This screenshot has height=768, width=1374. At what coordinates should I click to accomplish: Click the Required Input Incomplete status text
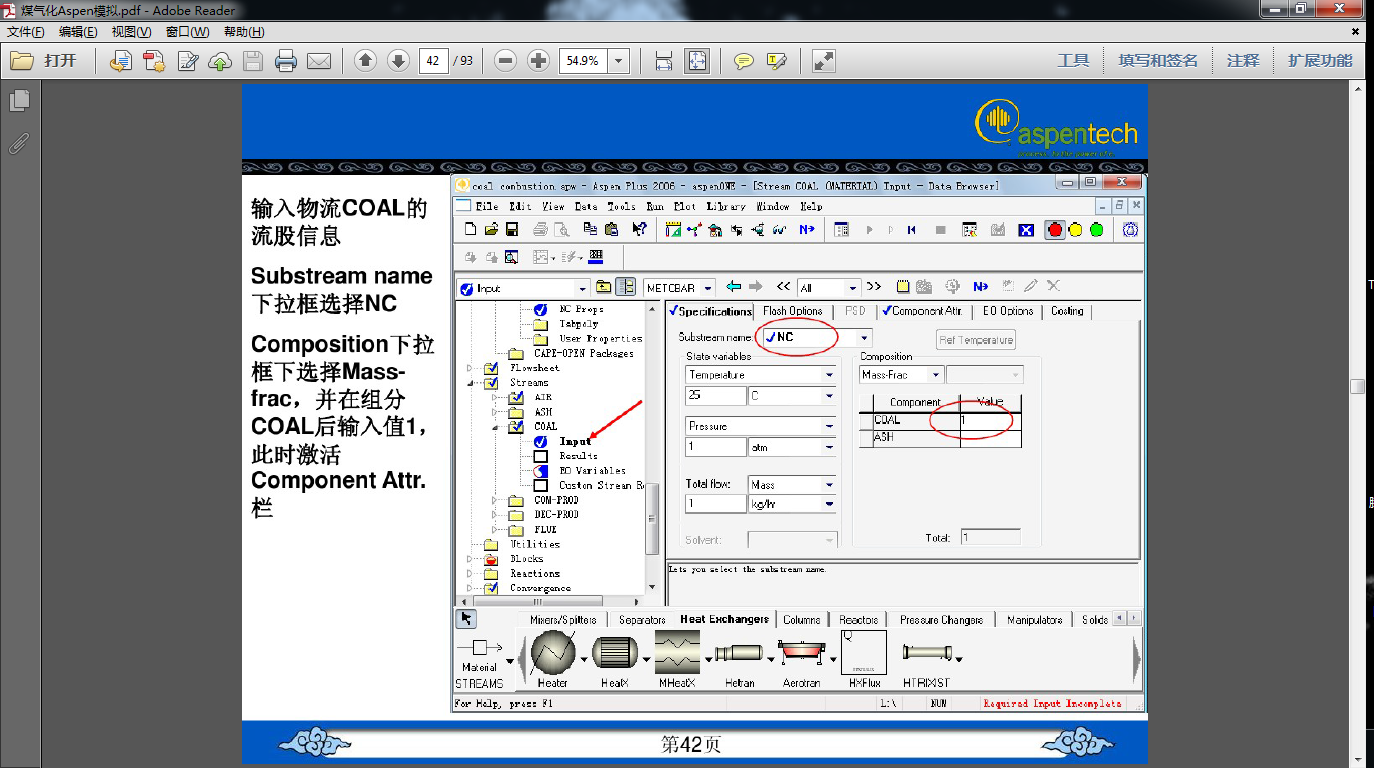coord(1052,704)
